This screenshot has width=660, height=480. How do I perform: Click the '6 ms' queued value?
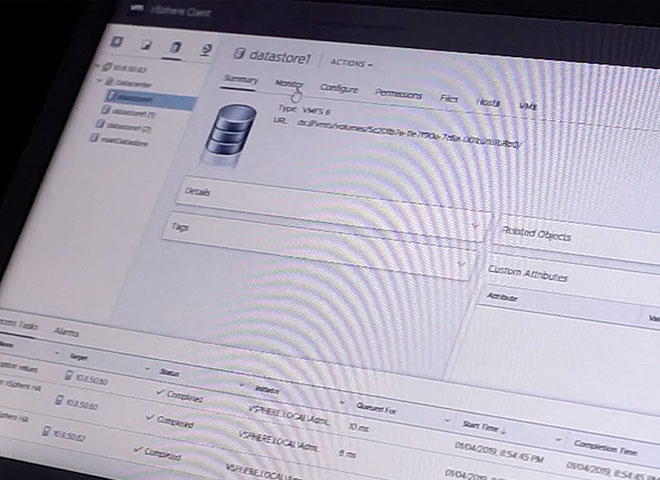347,453
